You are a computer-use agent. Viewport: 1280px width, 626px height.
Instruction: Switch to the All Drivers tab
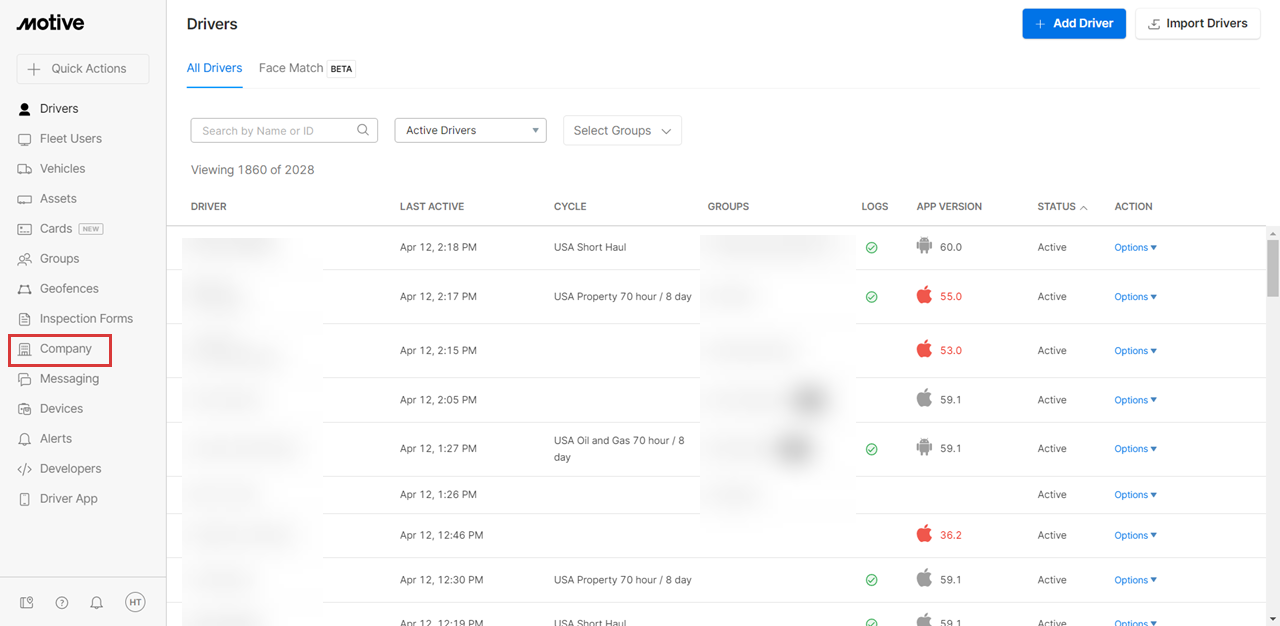pyautogui.click(x=214, y=68)
